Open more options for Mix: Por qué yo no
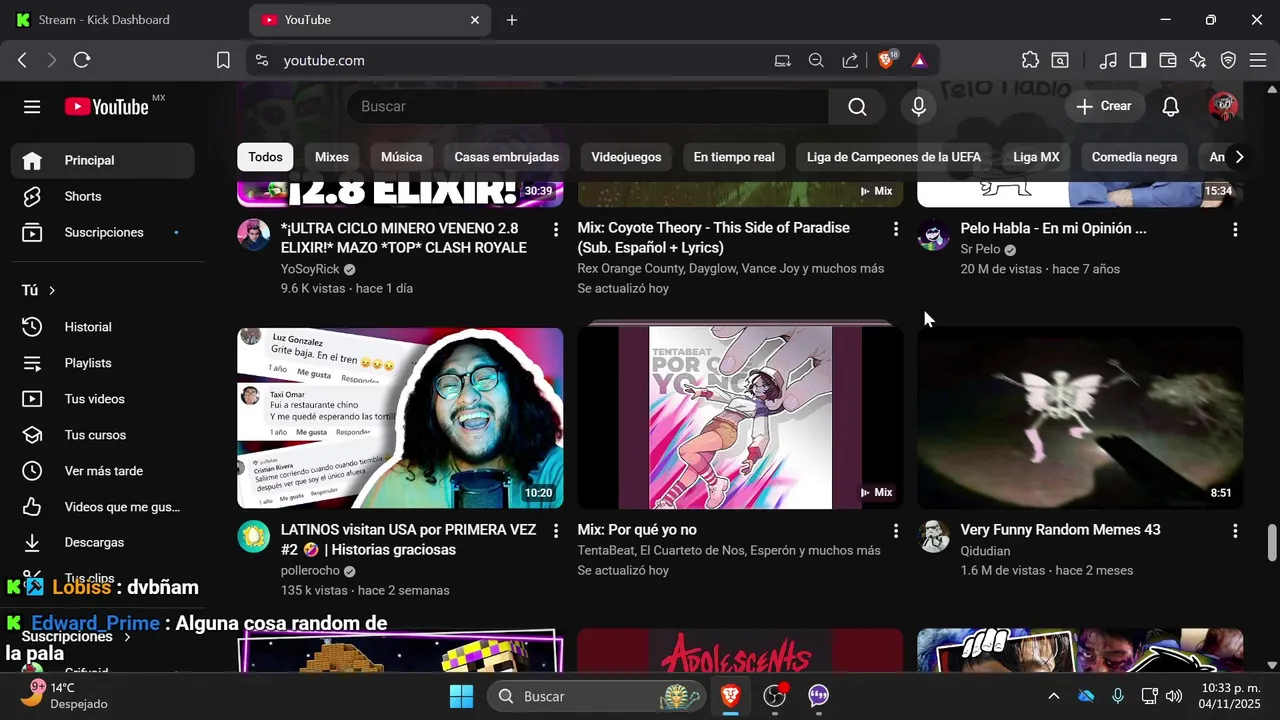Viewport: 1280px width, 720px height. click(x=896, y=531)
